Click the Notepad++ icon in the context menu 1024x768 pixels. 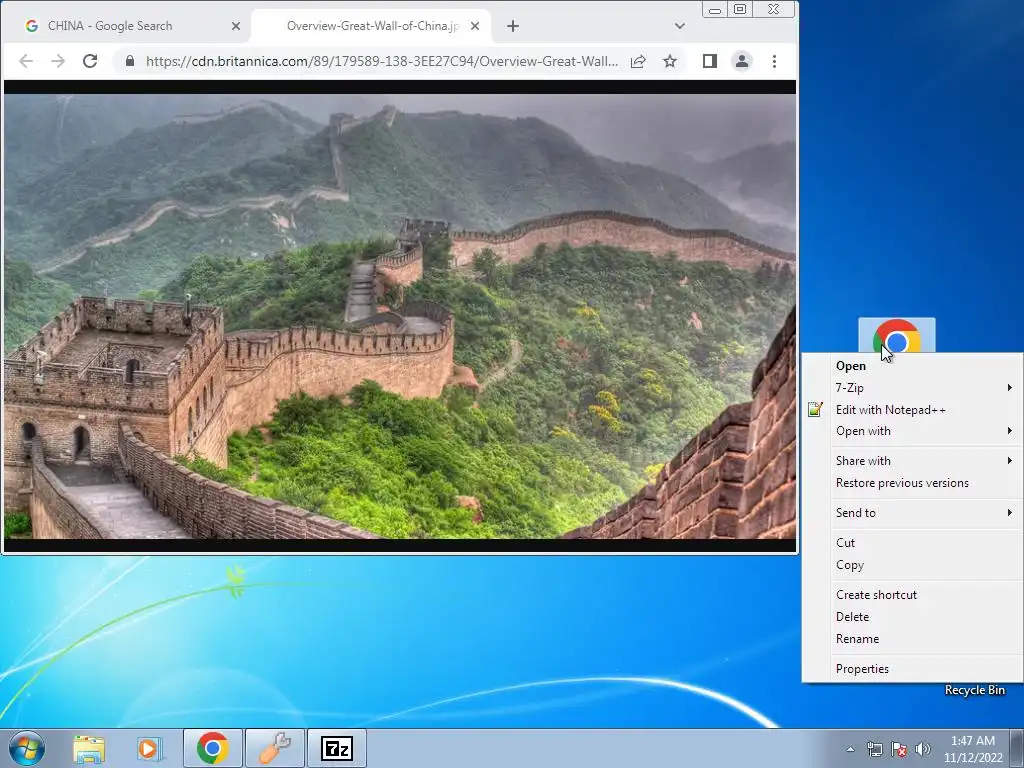(x=815, y=409)
